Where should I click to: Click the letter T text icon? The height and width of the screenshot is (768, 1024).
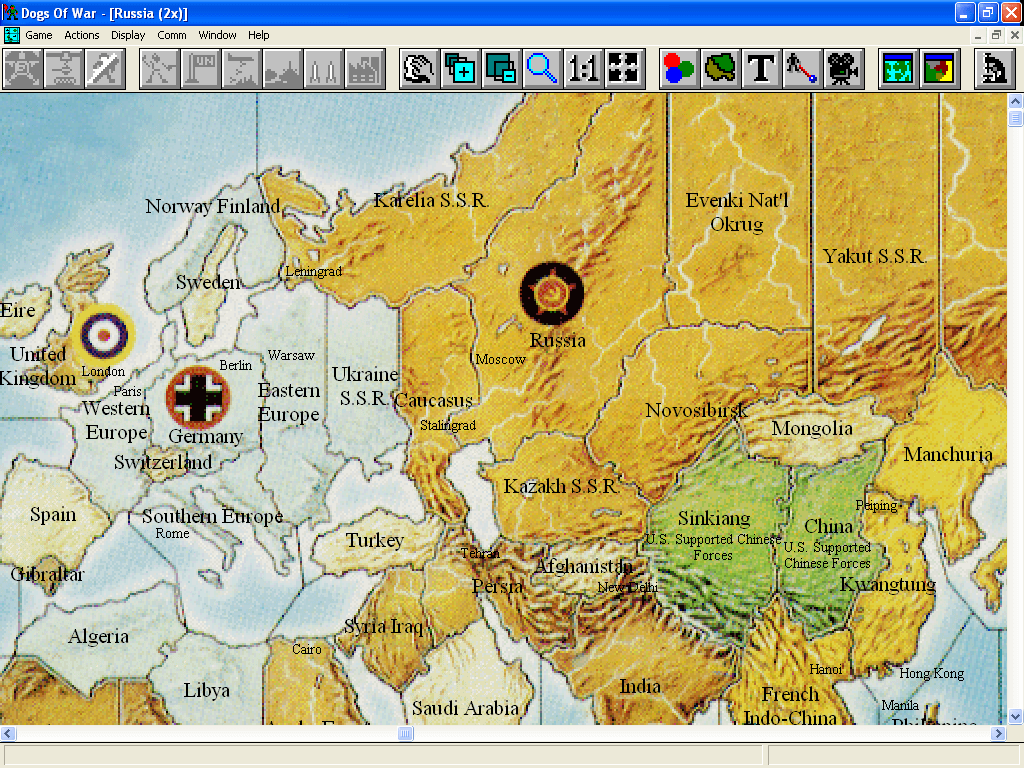pyautogui.click(x=761, y=69)
